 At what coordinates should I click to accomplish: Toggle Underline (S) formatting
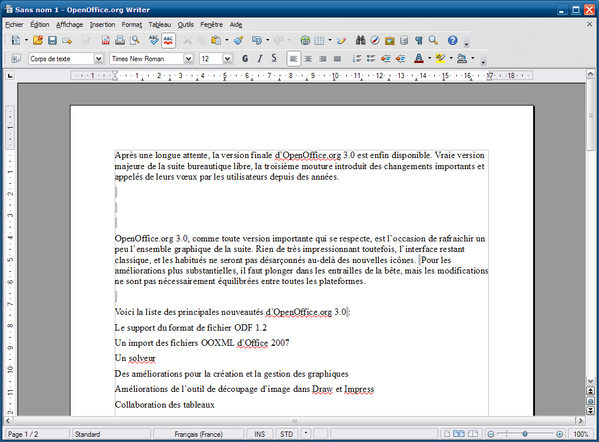pos(274,58)
